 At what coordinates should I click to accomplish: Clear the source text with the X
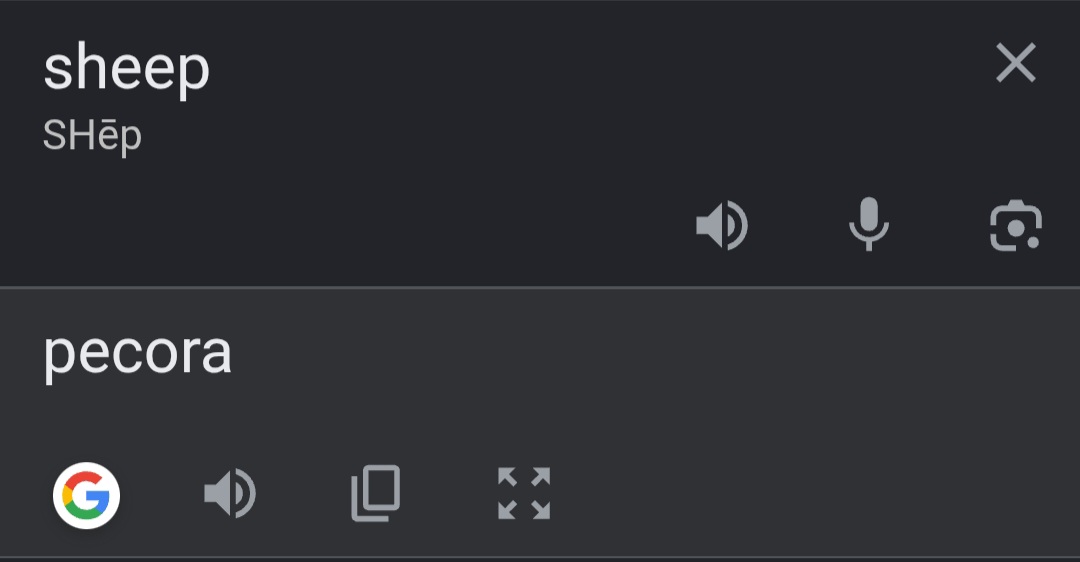coord(1016,63)
